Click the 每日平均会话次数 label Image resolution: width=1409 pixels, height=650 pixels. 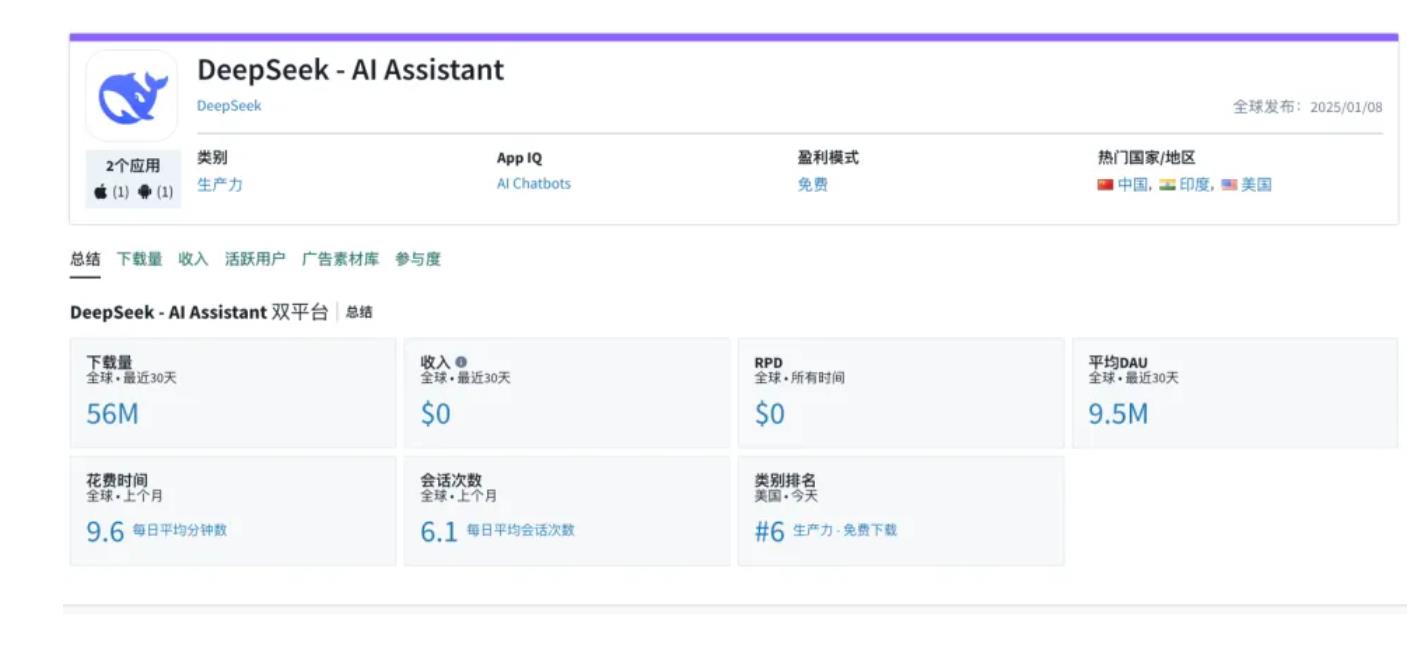[521, 530]
